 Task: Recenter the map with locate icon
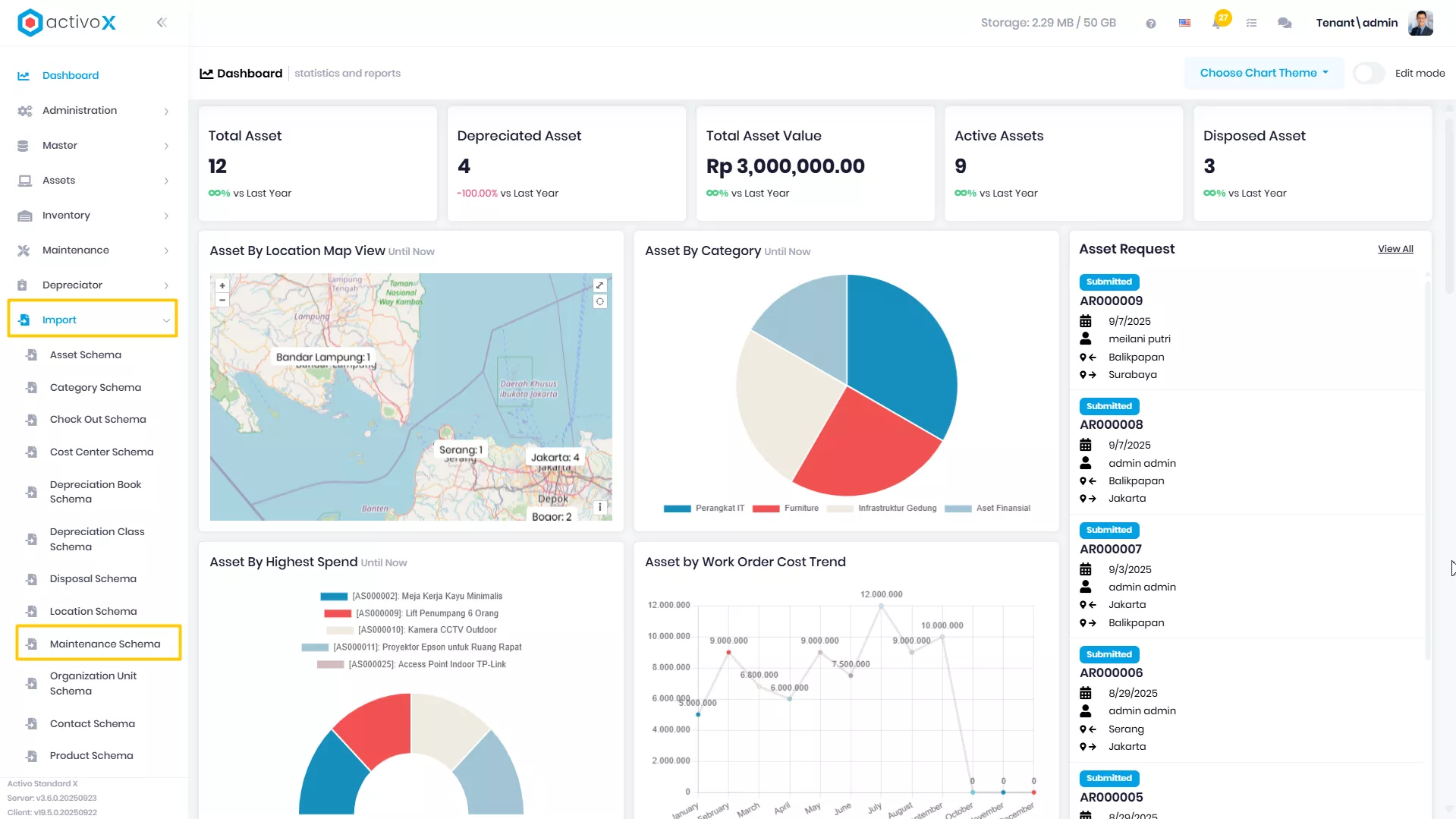pyautogui.click(x=600, y=301)
